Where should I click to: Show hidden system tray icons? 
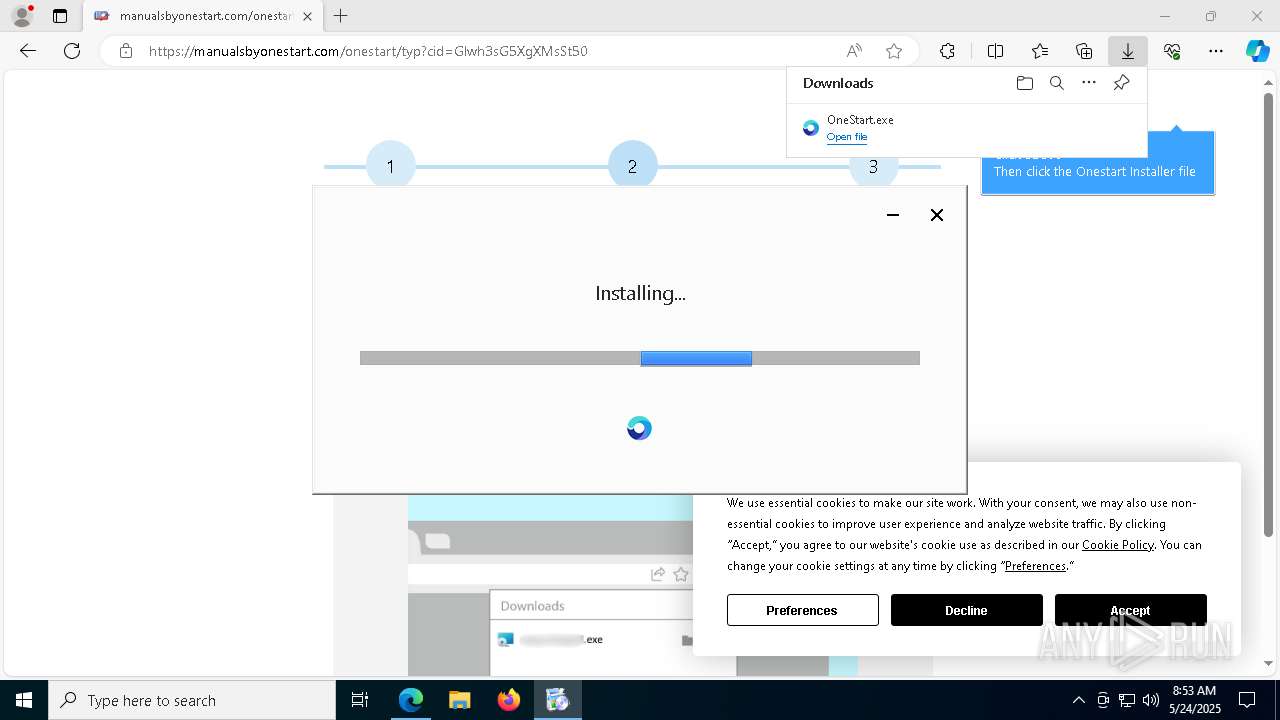(x=1078, y=700)
